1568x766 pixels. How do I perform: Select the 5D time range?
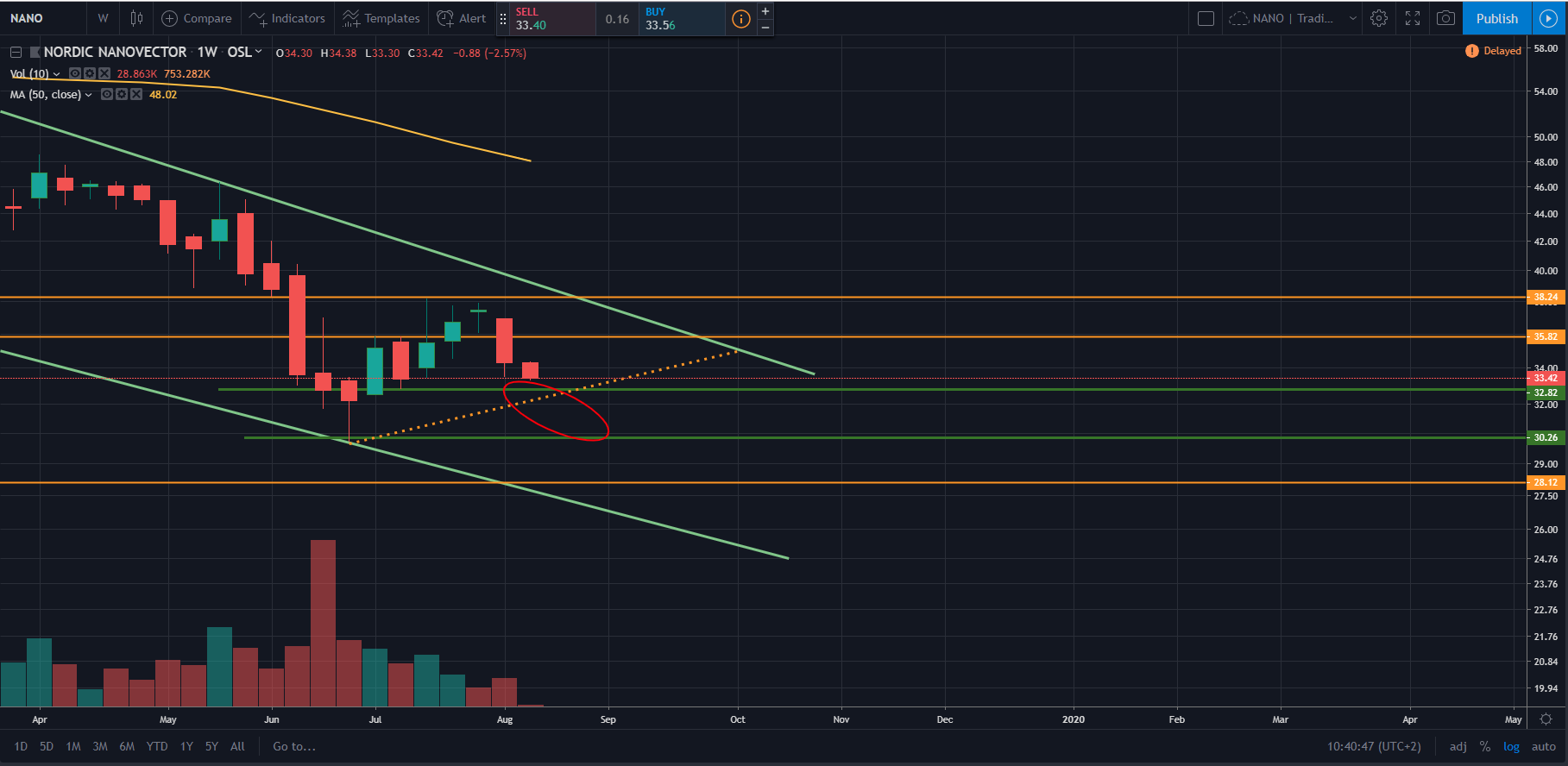[x=47, y=746]
